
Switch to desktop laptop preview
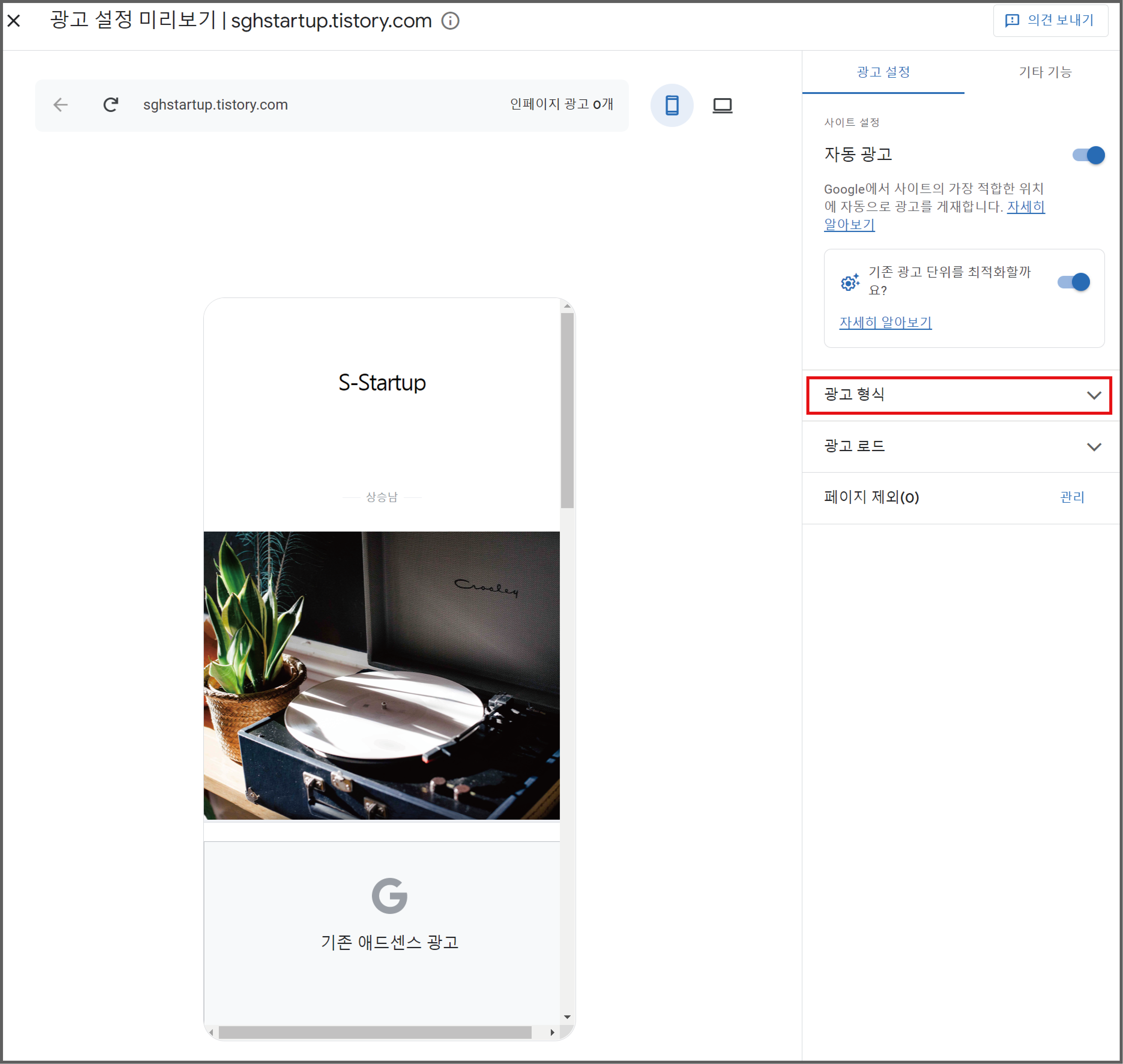click(722, 105)
